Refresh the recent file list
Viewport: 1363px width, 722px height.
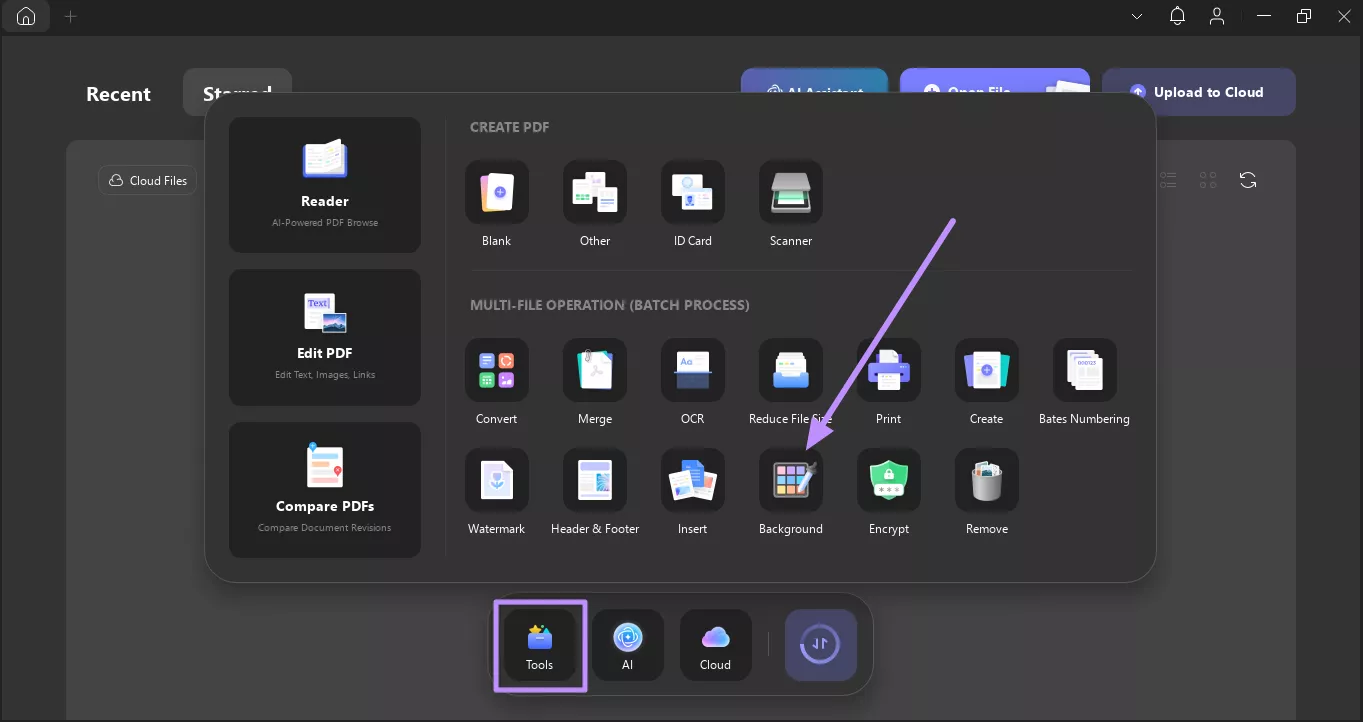coord(1248,180)
